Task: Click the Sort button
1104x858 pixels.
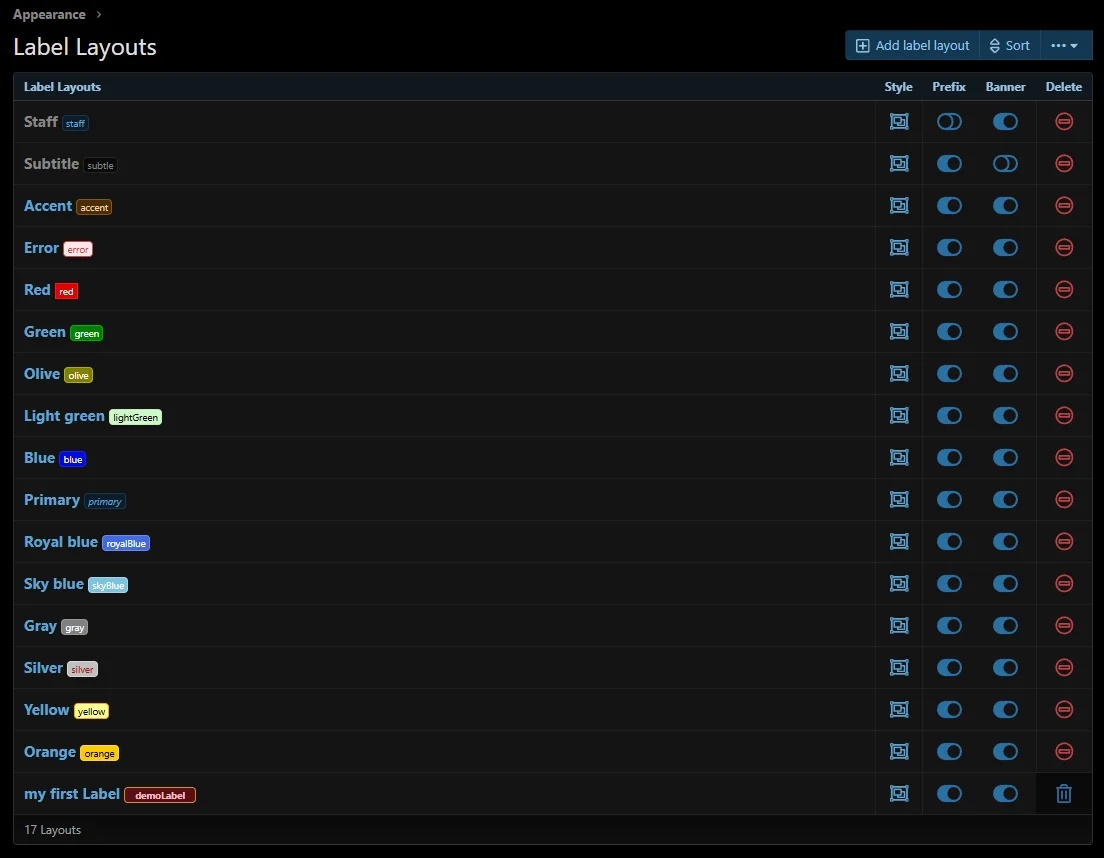Action: click(x=1009, y=45)
